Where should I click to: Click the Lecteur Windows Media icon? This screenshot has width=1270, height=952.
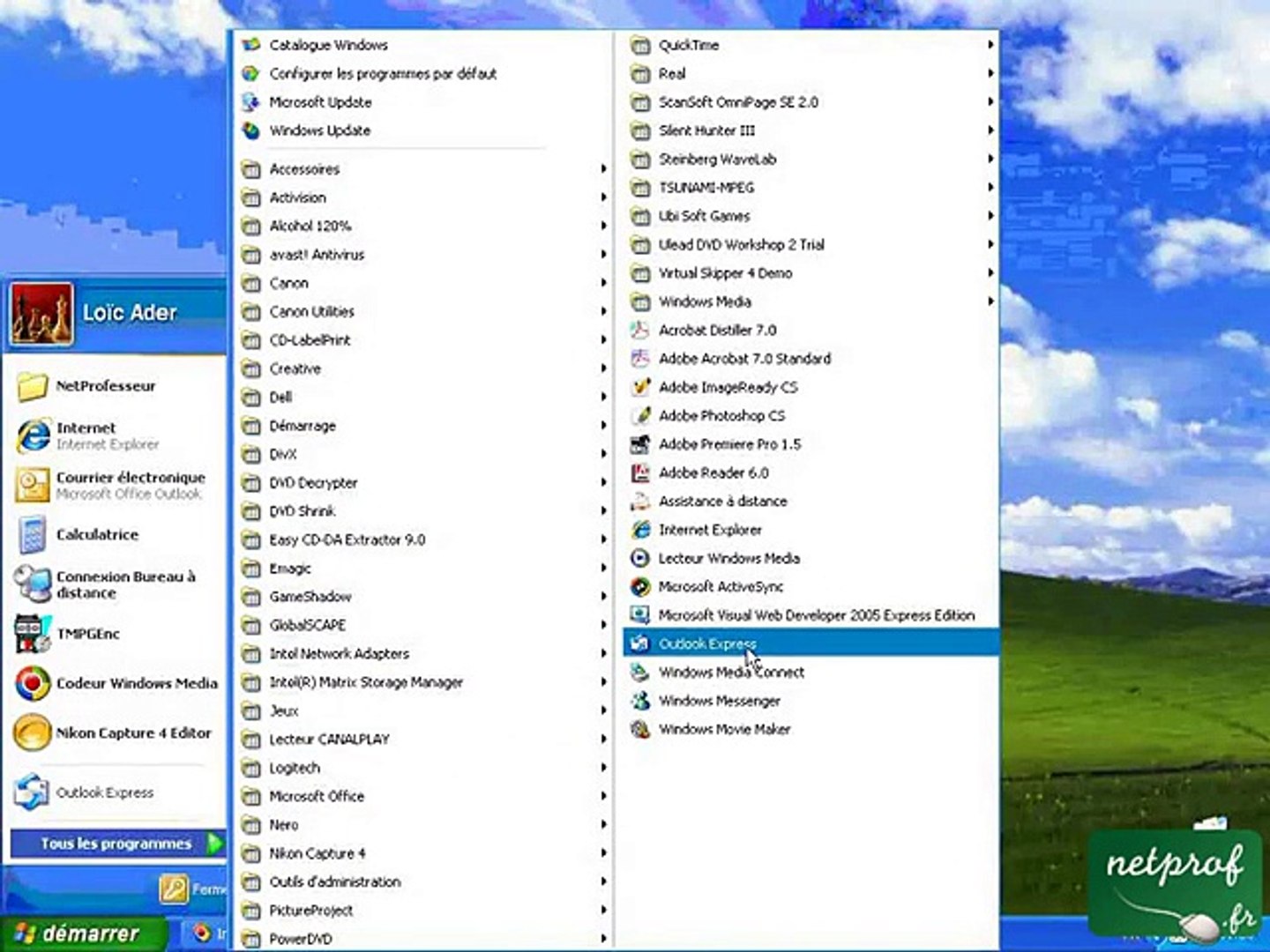tap(640, 558)
